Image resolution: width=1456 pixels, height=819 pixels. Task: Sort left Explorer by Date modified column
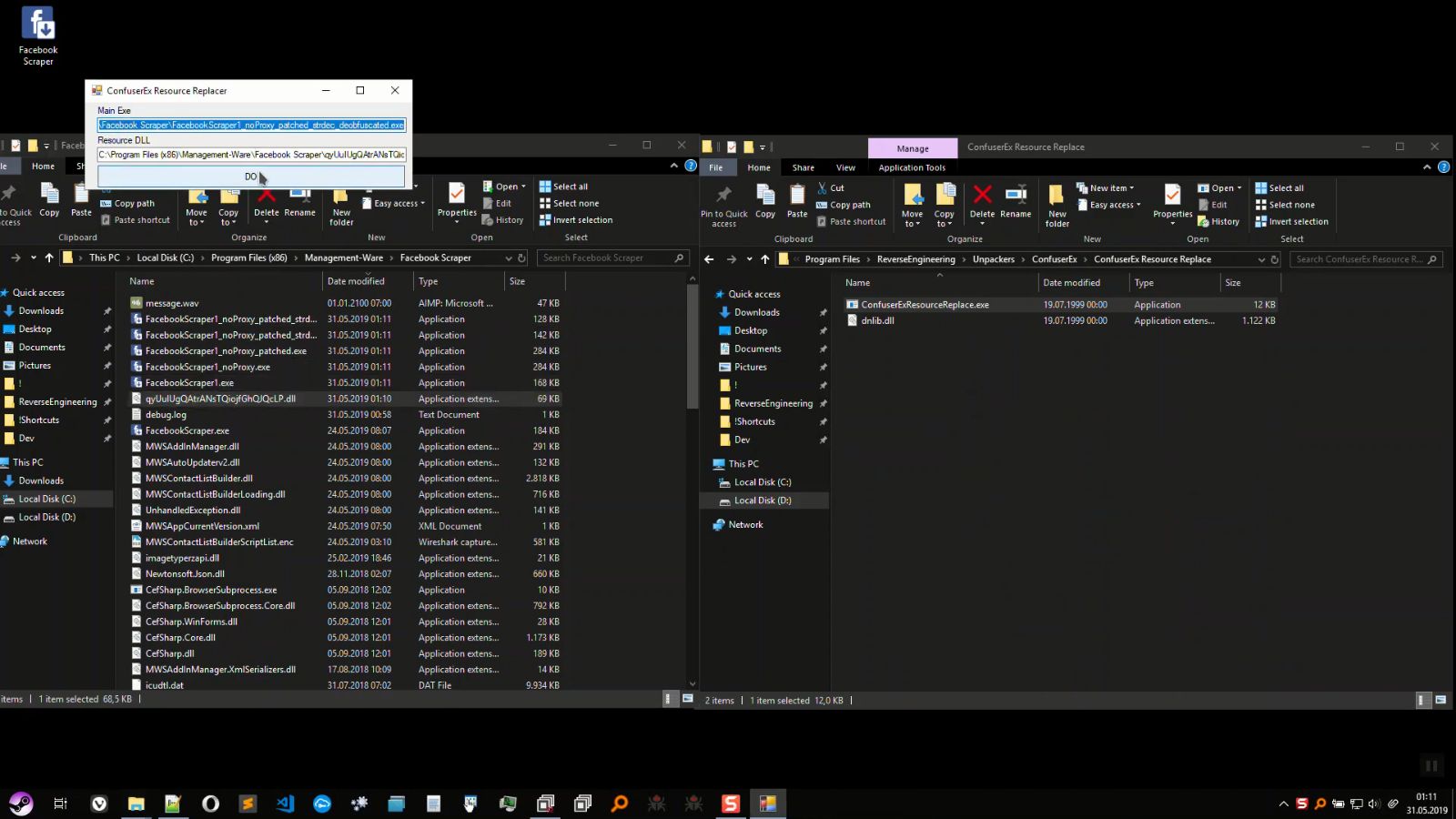tap(356, 281)
